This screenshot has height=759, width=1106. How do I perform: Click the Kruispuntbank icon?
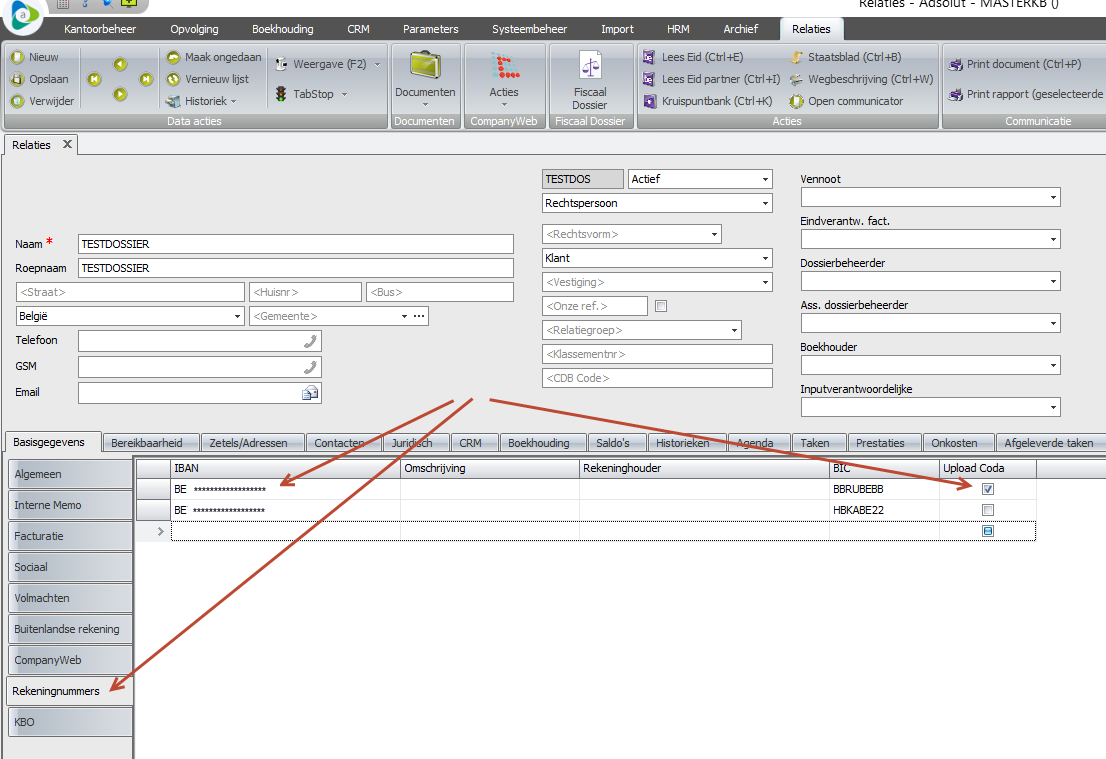(649, 101)
